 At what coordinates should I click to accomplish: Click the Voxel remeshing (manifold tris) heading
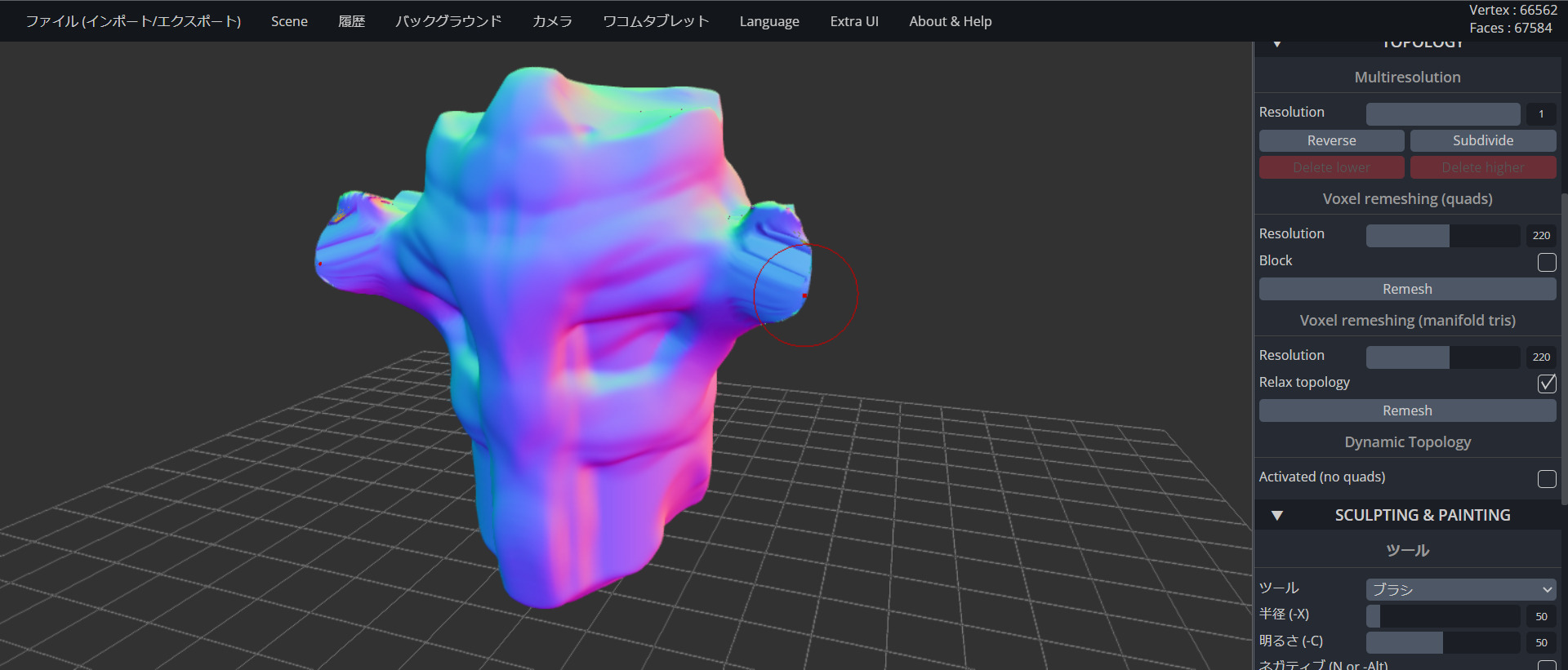tap(1407, 320)
